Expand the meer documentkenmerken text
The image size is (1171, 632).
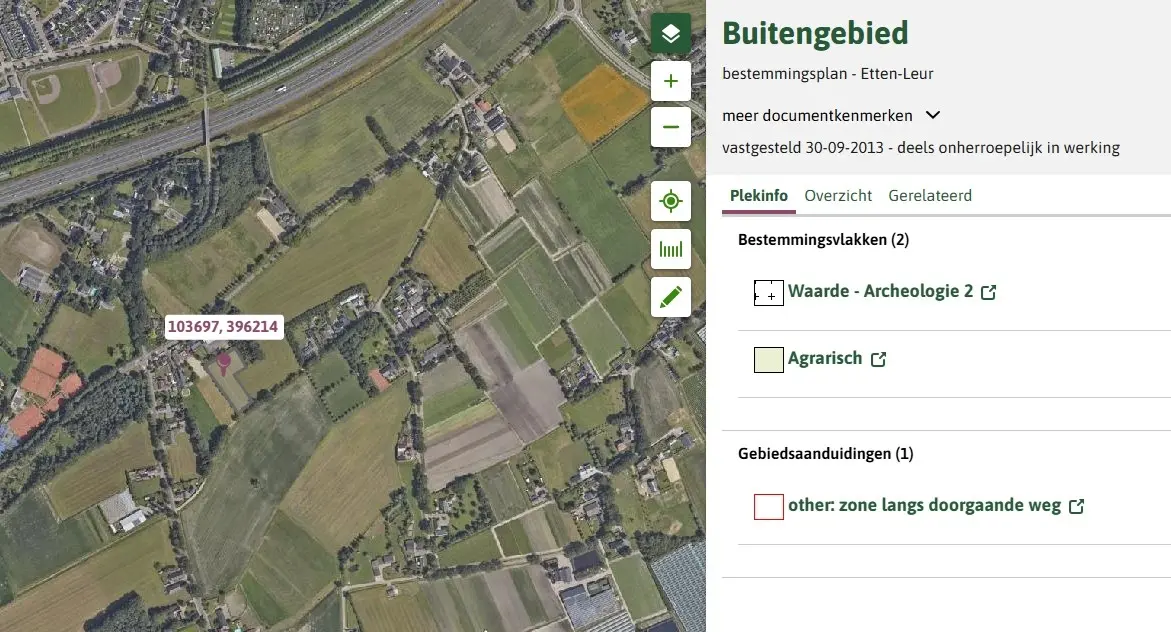pyautogui.click(x=817, y=116)
